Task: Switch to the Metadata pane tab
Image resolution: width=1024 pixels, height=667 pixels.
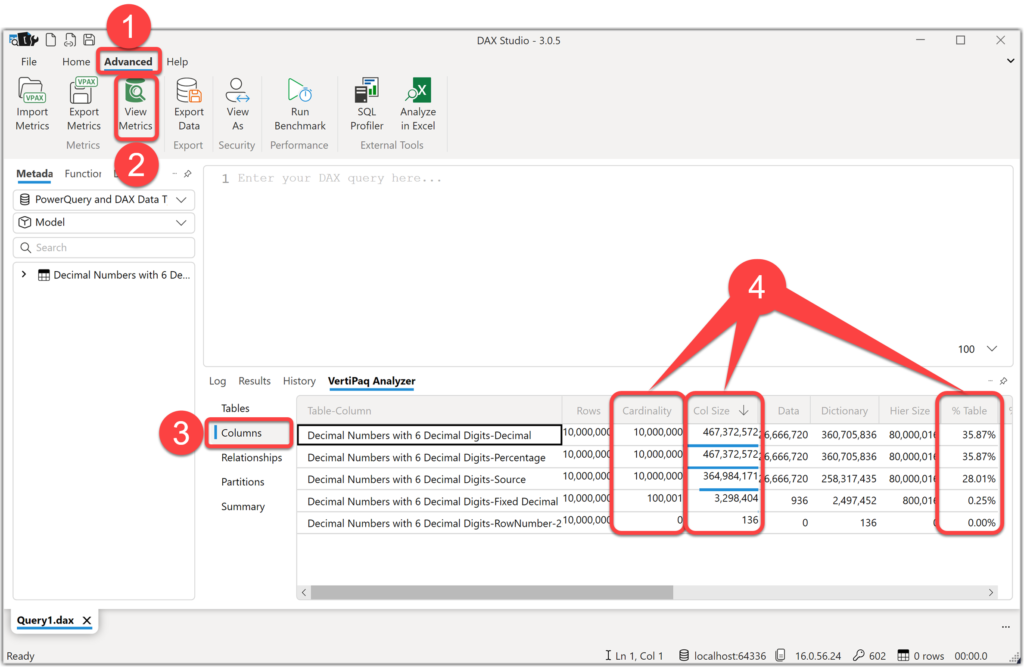Action: (35, 174)
